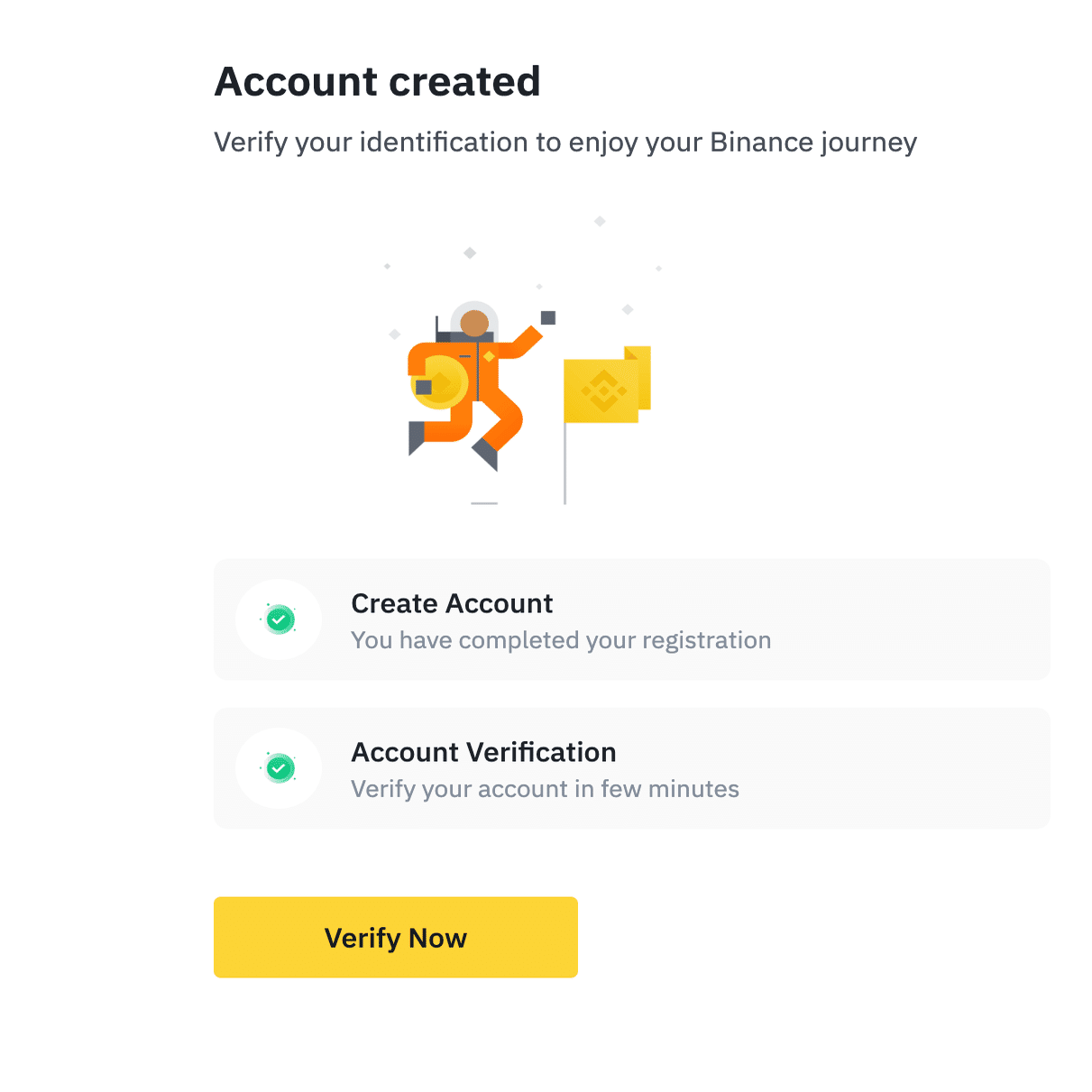Click the Verify Now button
This screenshot has height=1092, width=1092.
click(395, 937)
